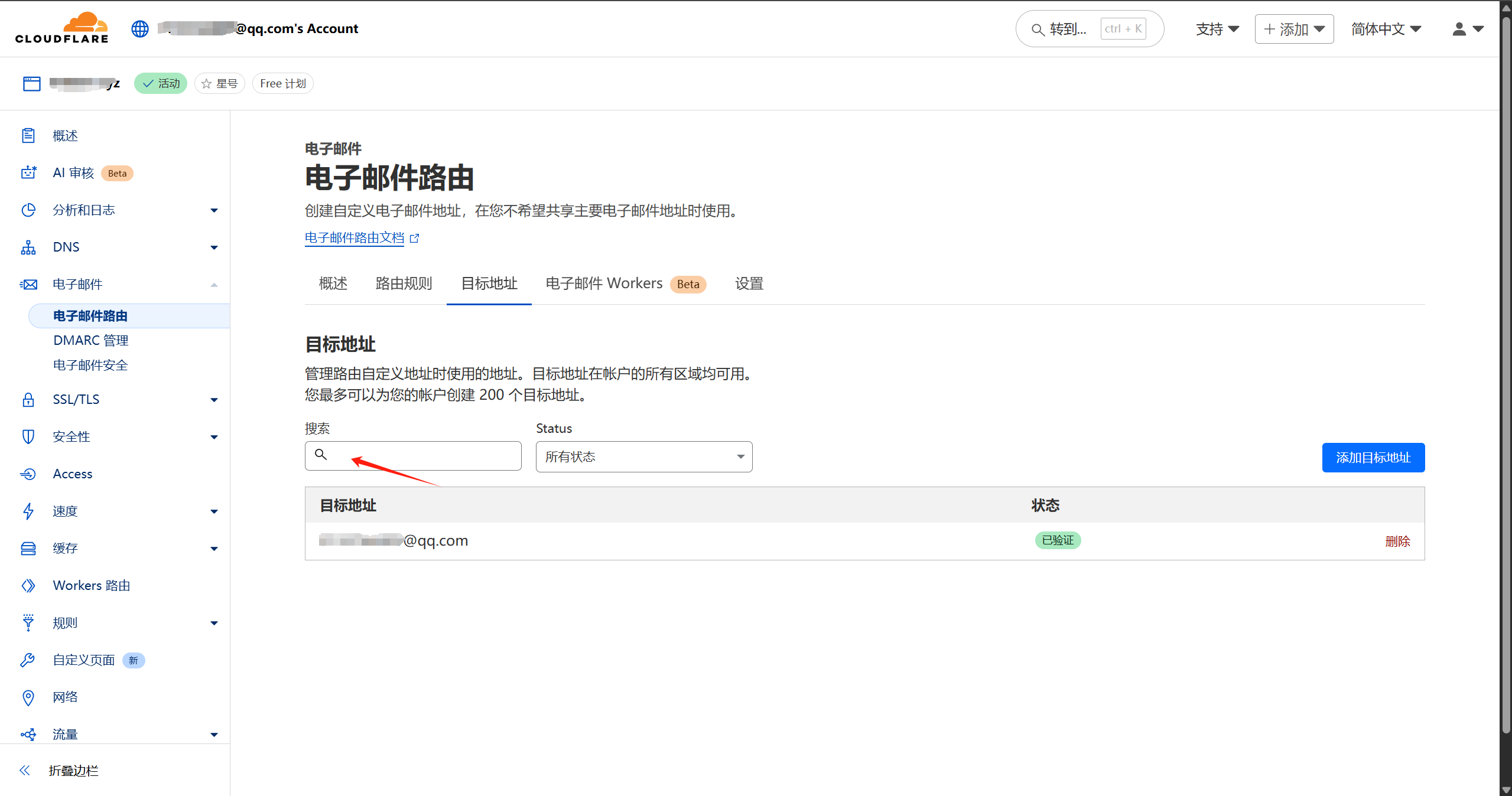Open the 简体中文 language dropdown

click(x=1386, y=29)
